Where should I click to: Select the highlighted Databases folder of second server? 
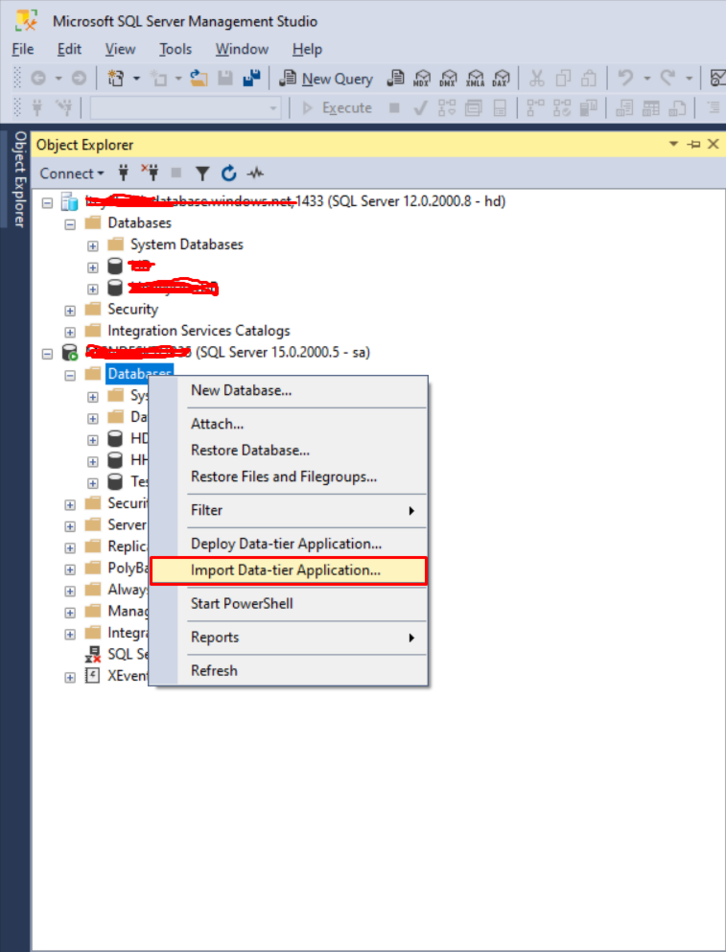[x=140, y=374]
